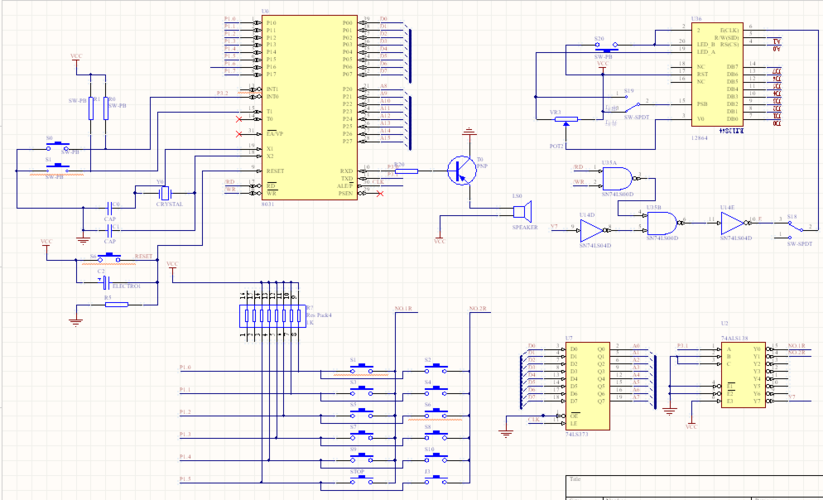Select the electrolytic capacitor C2
The image size is (823, 500).
click(x=105, y=283)
